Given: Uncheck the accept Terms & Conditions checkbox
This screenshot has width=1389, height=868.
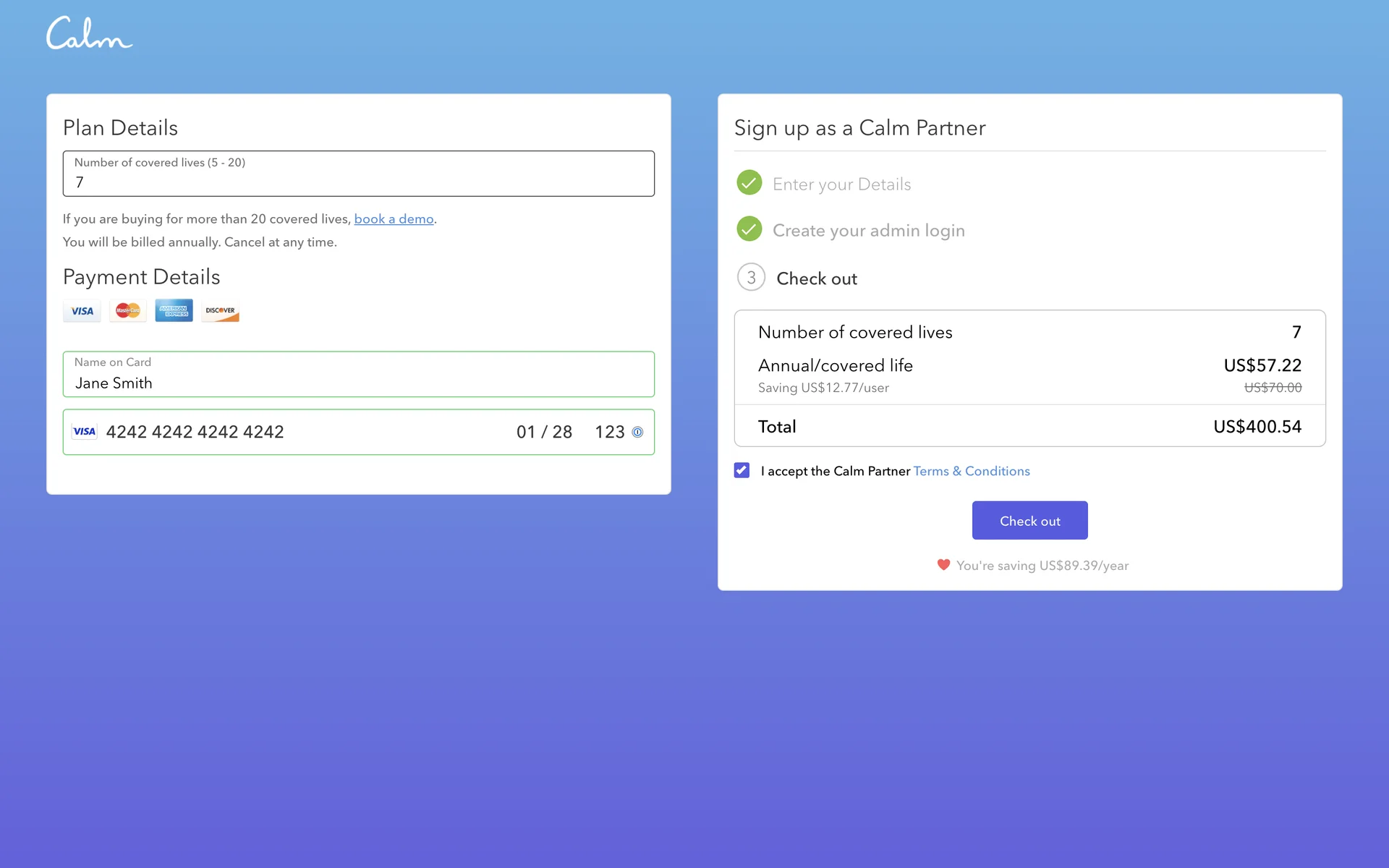Looking at the screenshot, I should [742, 471].
